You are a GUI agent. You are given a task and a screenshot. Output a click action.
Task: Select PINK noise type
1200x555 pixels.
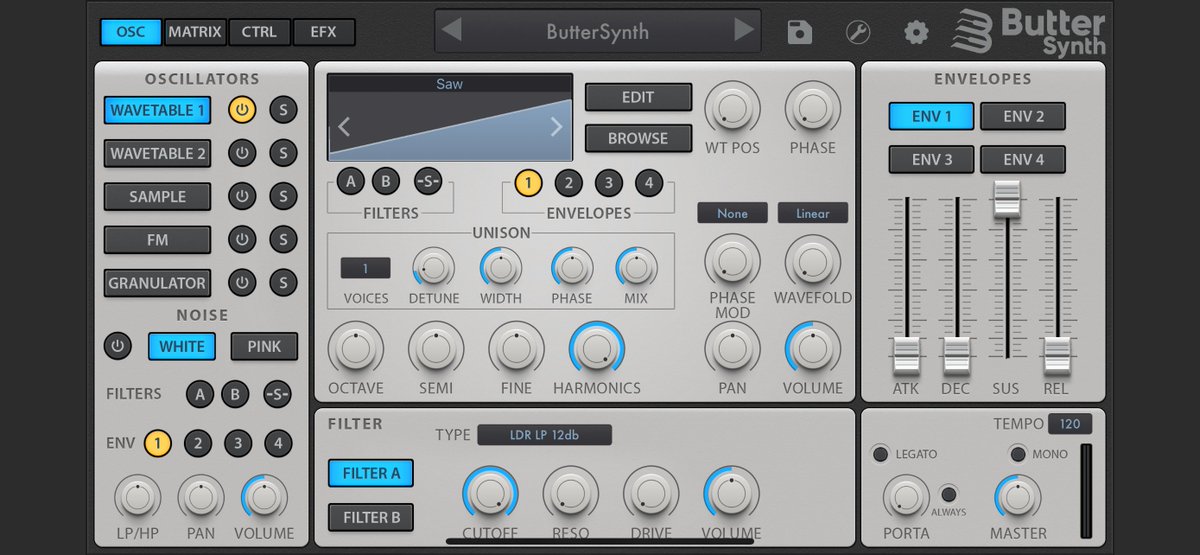tap(264, 347)
